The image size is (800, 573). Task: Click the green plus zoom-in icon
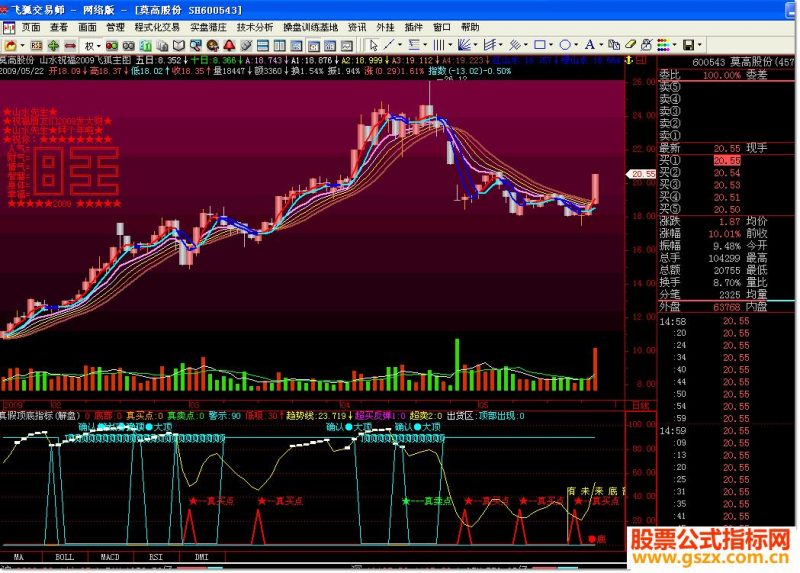tap(53, 46)
